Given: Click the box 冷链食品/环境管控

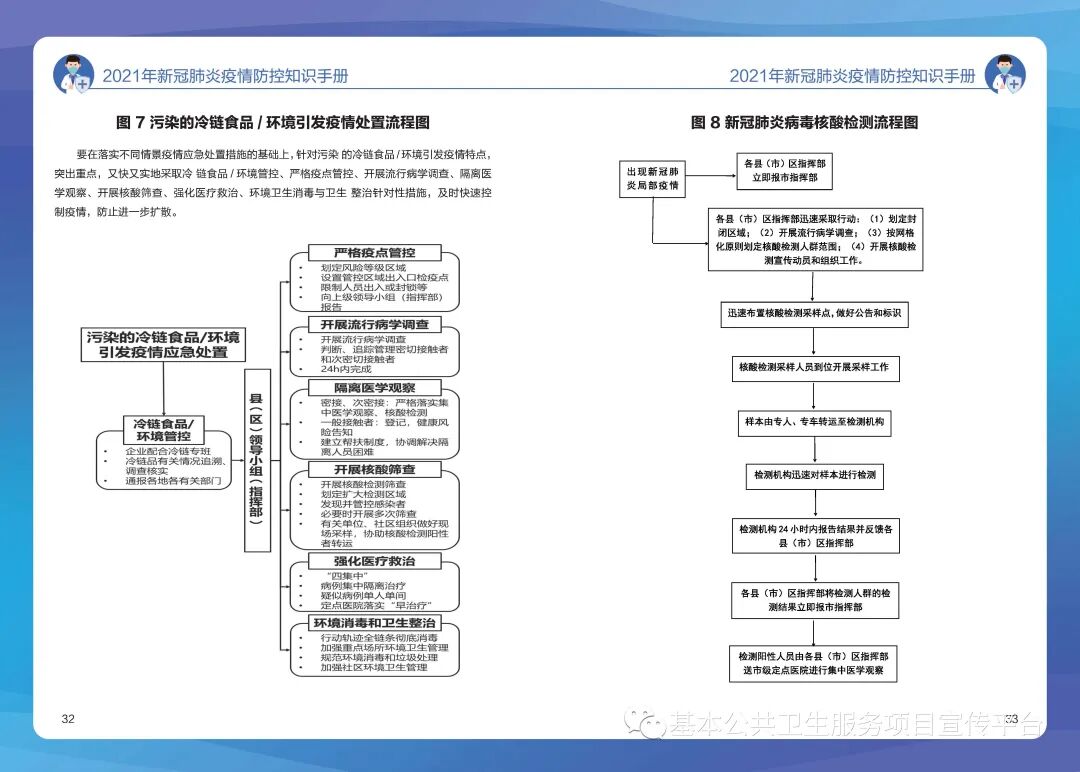Looking at the screenshot, I should 163,430.
